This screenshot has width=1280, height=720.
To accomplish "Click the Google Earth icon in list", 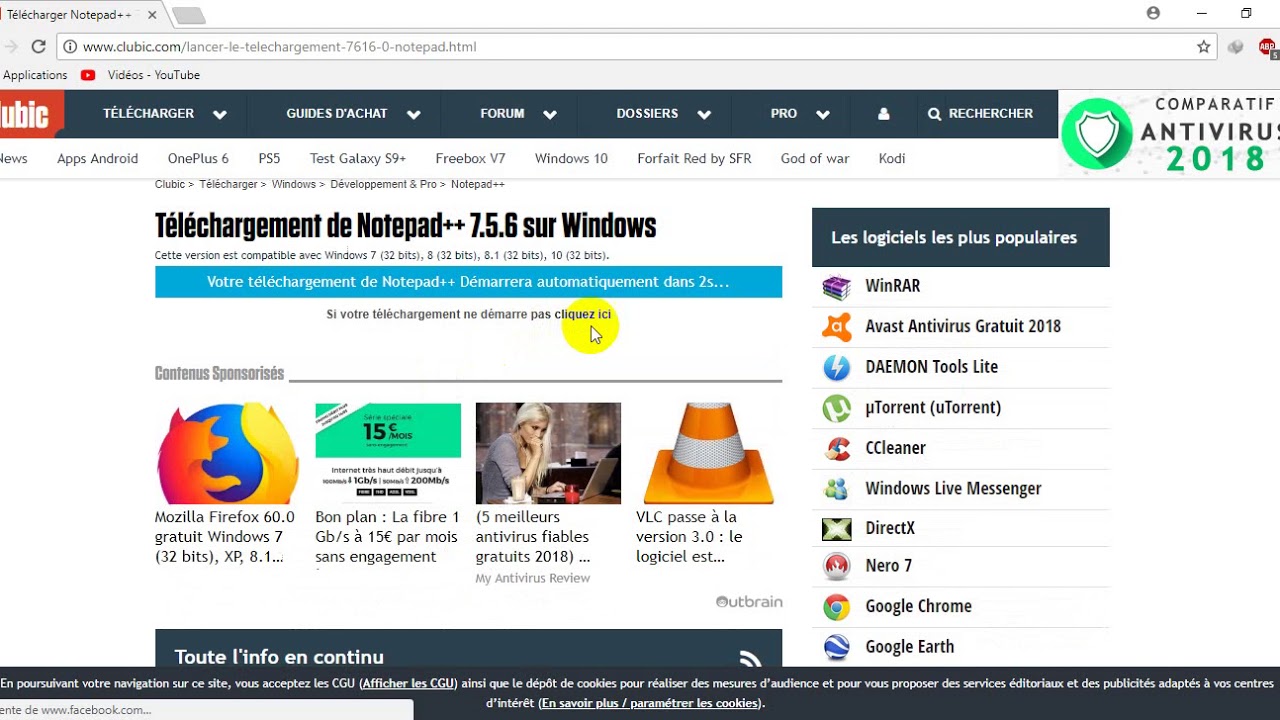I will [x=837, y=647].
